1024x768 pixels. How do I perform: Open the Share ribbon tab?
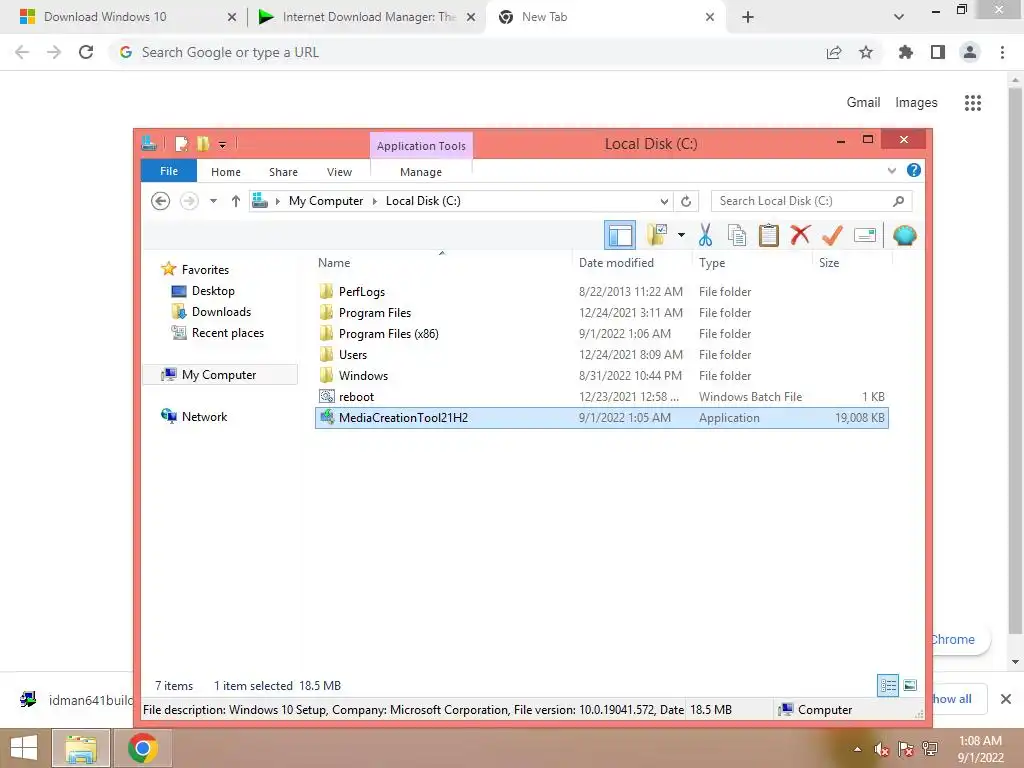[283, 172]
